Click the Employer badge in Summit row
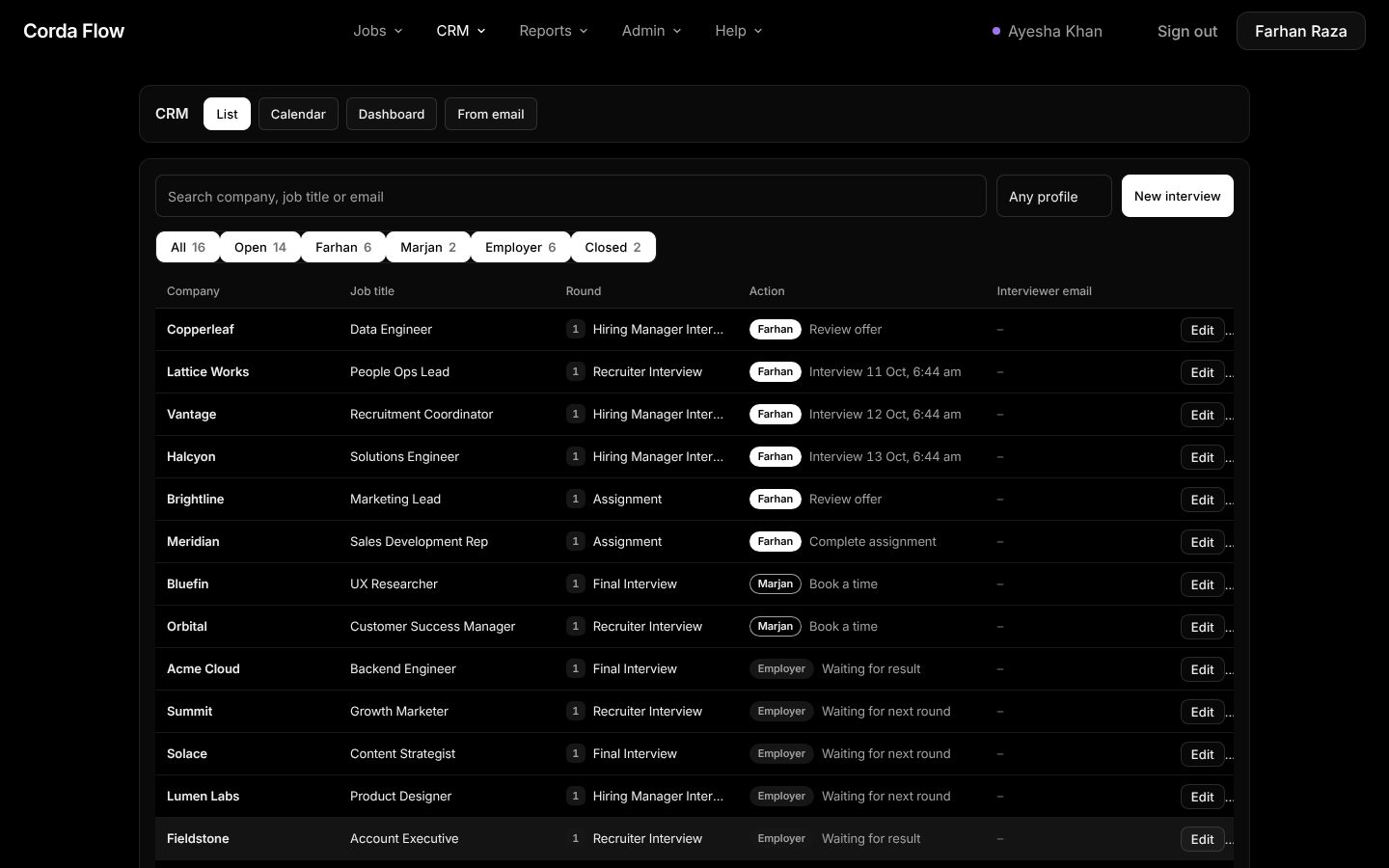Screen dimensions: 1389x868 (781, 711)
